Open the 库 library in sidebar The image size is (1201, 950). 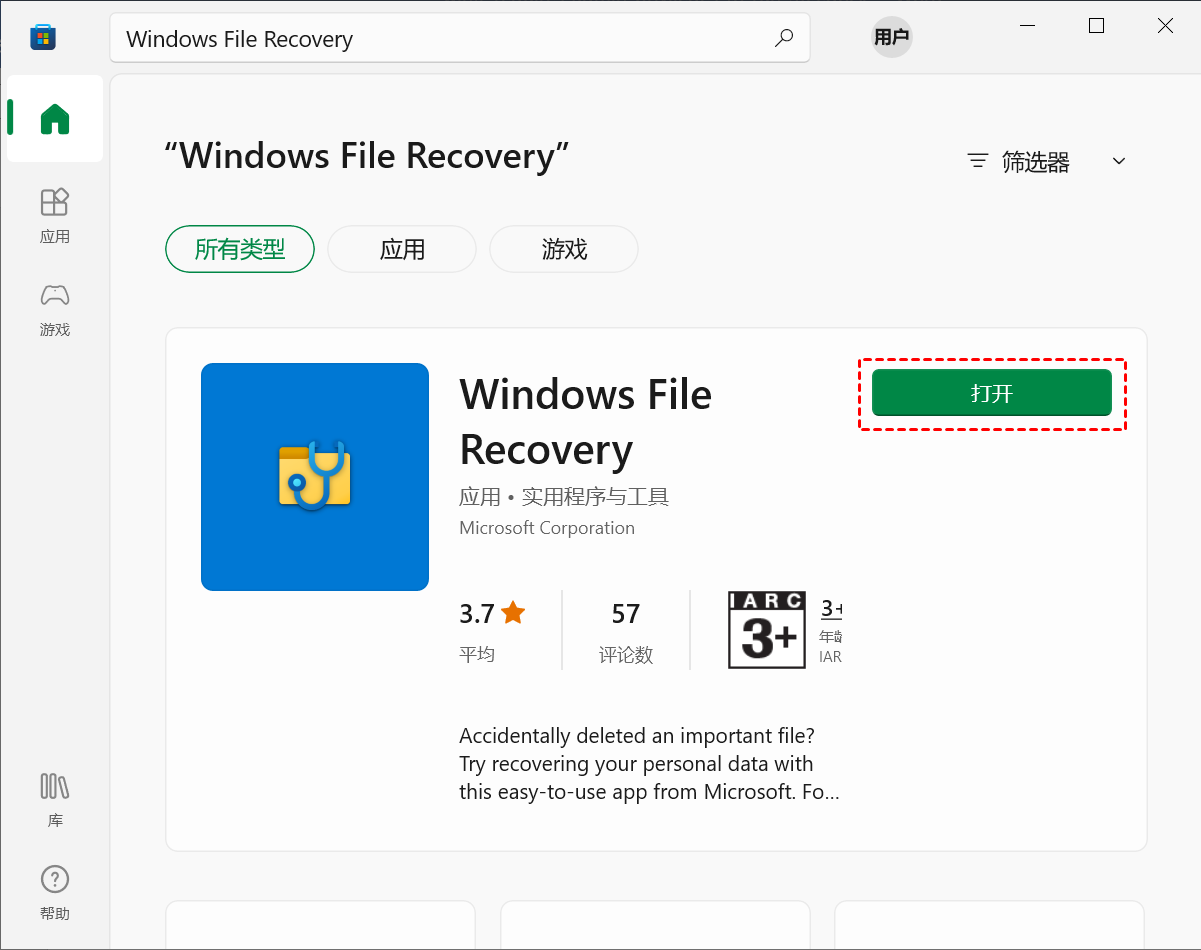pos(55,800)
